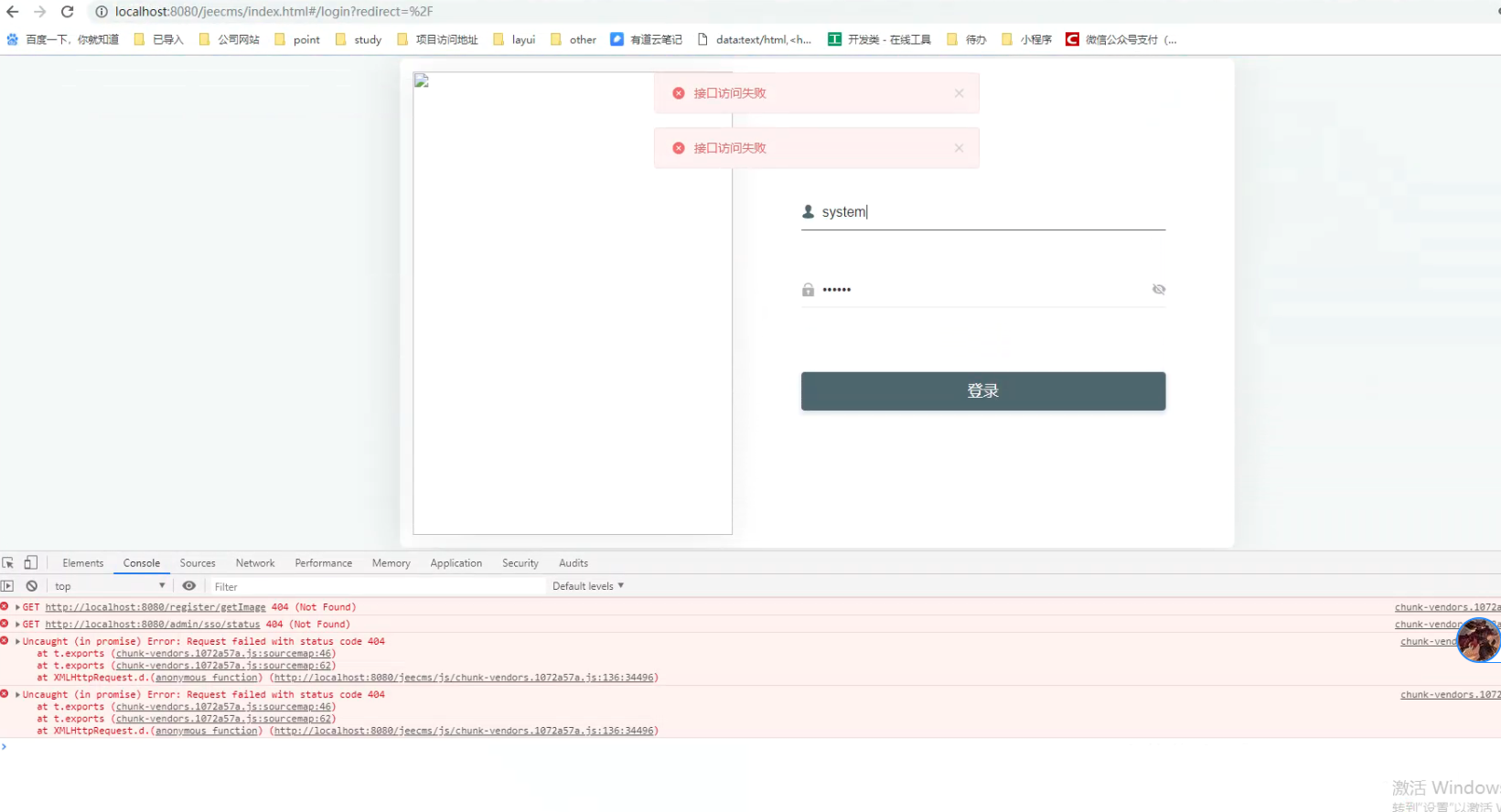1501x812 pixels.
Task: Click the lock icon beside the password field
Action: click(808, 290)
